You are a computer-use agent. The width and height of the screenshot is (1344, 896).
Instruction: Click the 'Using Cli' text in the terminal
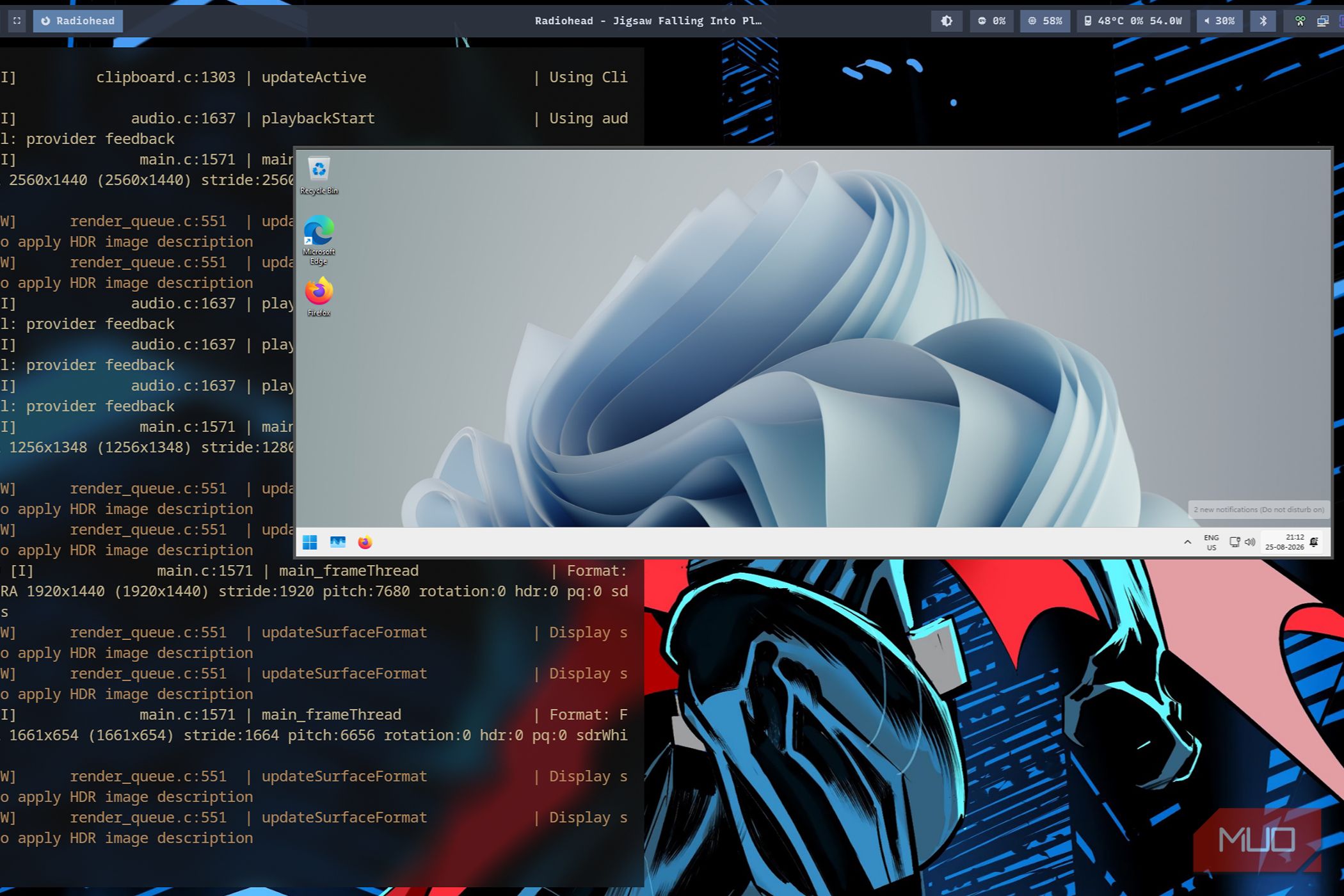click(588, 77)
